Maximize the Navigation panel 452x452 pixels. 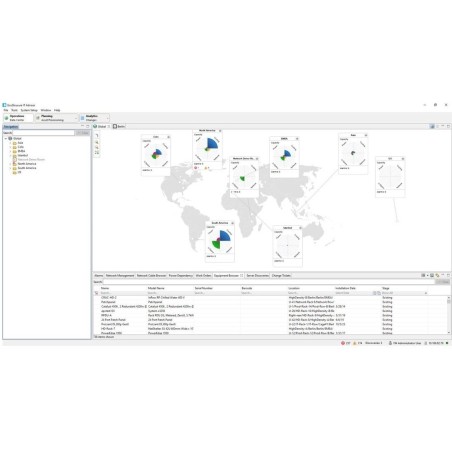(x=88, y=126)
